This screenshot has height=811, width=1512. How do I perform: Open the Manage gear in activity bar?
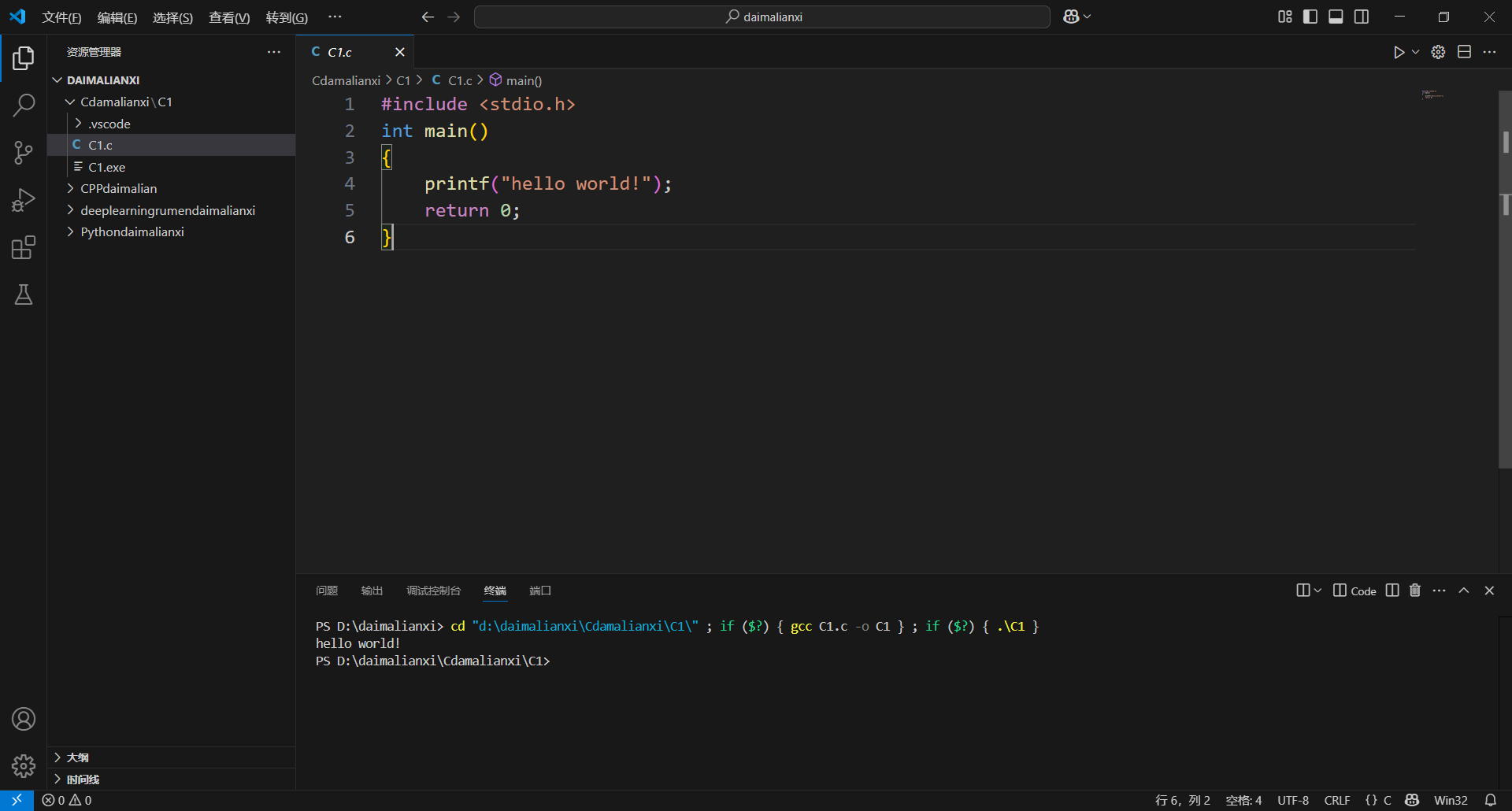coord(24,766)
